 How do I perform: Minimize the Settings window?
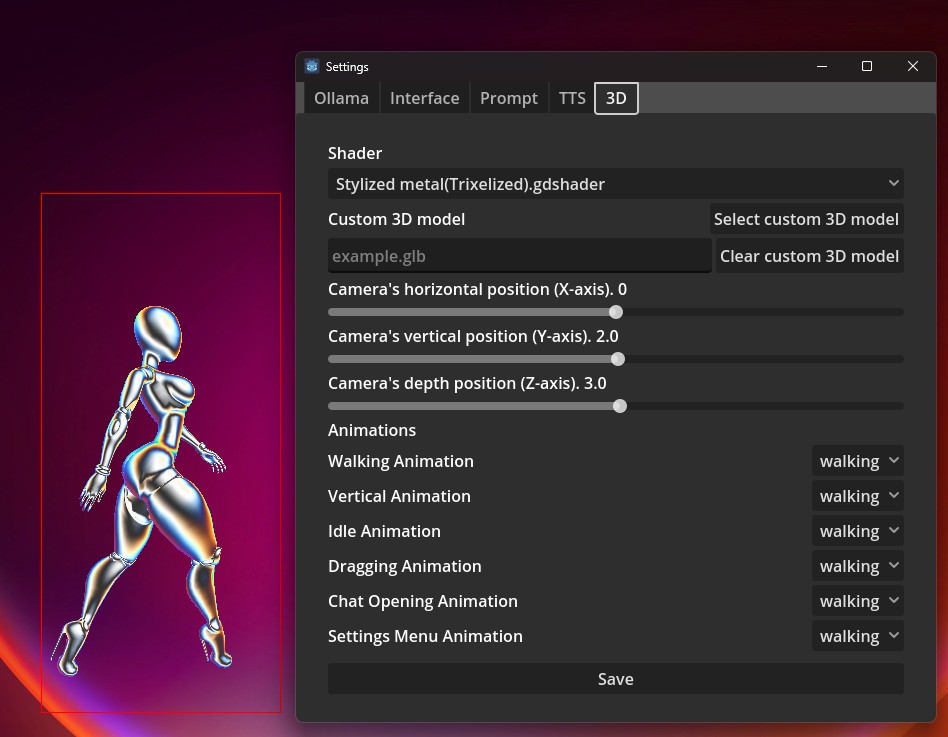822,67
